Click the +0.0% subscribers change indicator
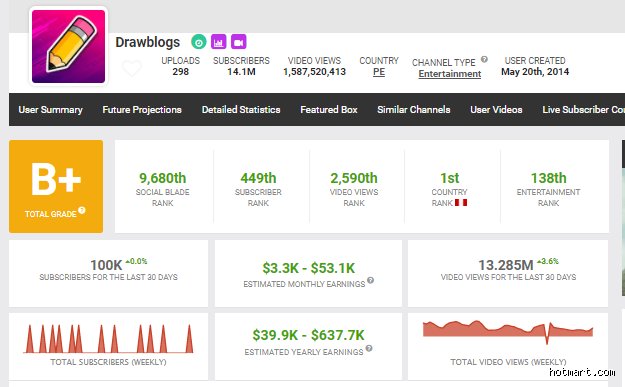The height and width of the screenshot is (387, 625). (136, 261)
